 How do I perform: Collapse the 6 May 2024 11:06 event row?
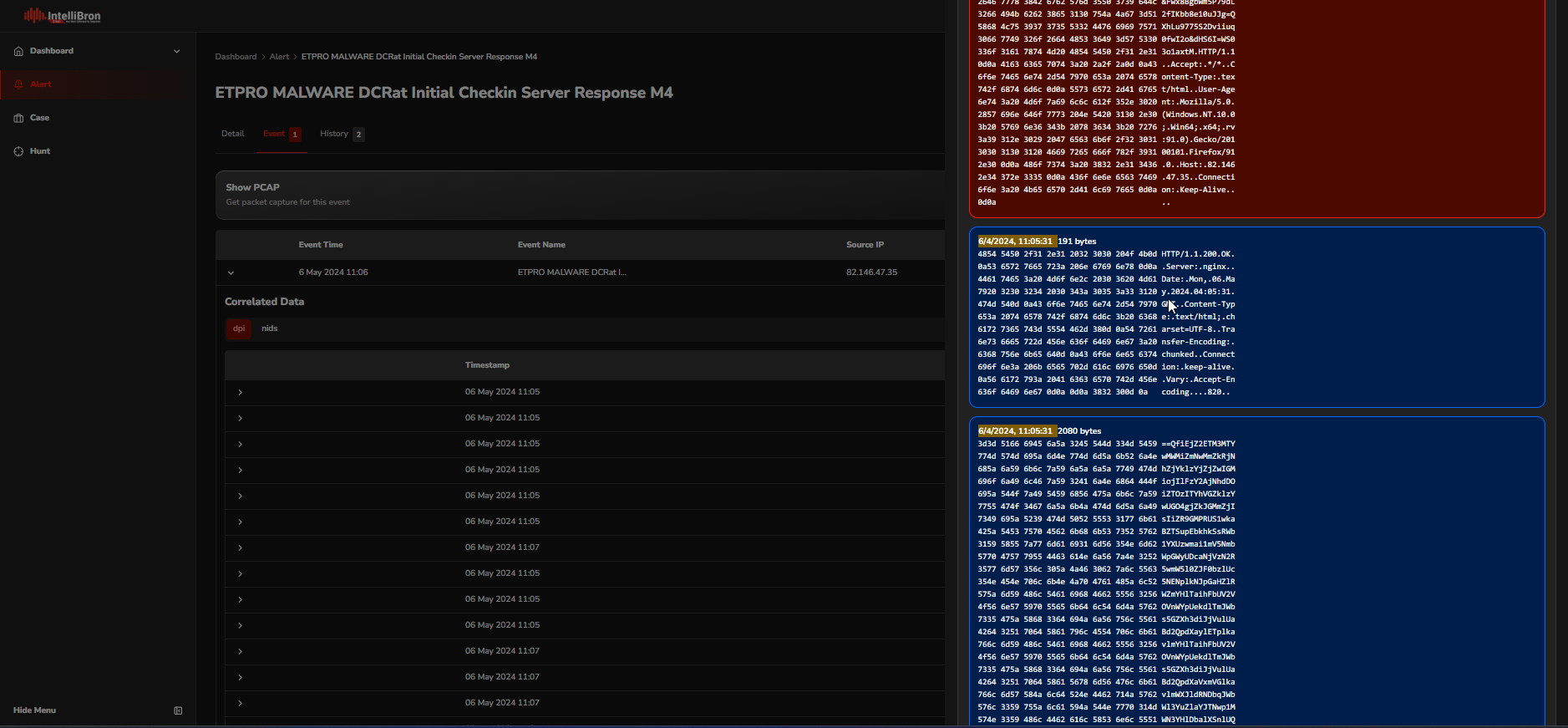(x=231, y=272)
